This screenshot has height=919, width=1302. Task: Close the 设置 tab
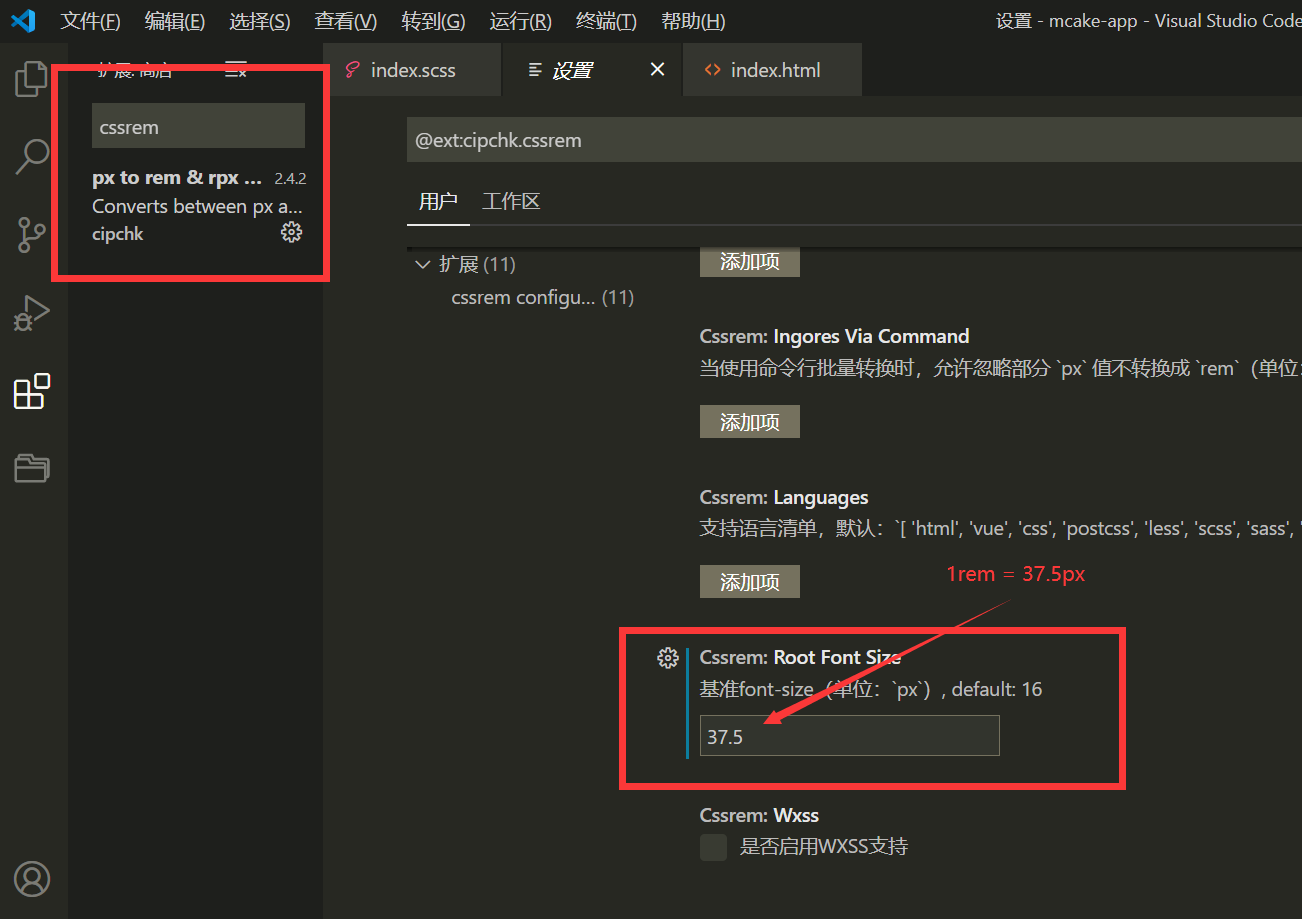click(657, 69)
